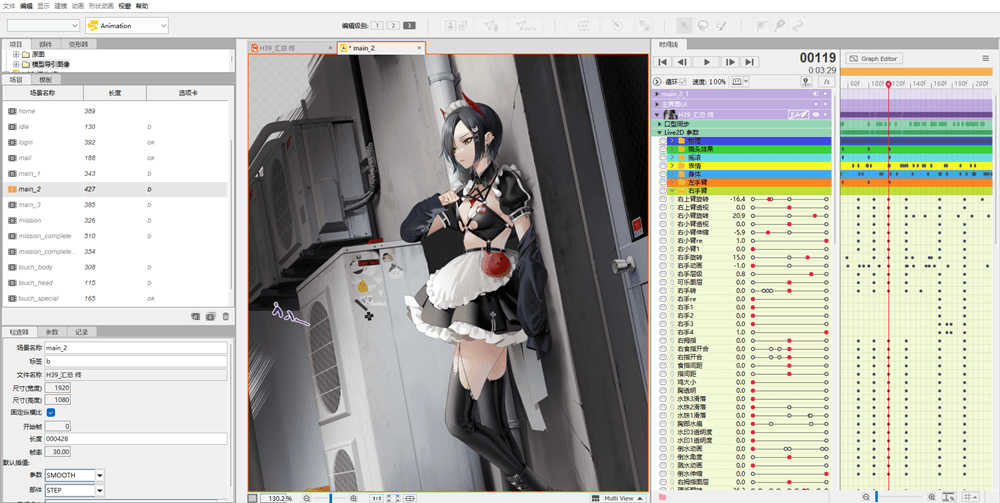Click the canvas zoom in magnifier icon
This screenshot has height=503, width=1000.
[x=354, y=498]
